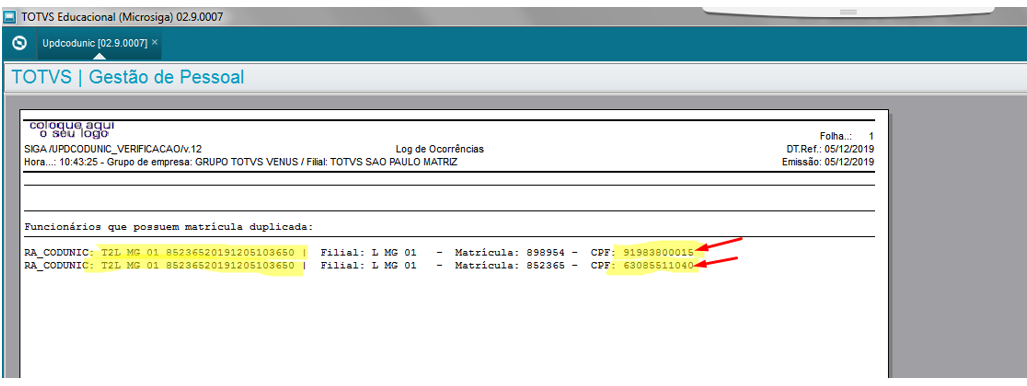1027x386 pixels.
Task: Click CPF 91983800015 value
Action: [658, 251]
